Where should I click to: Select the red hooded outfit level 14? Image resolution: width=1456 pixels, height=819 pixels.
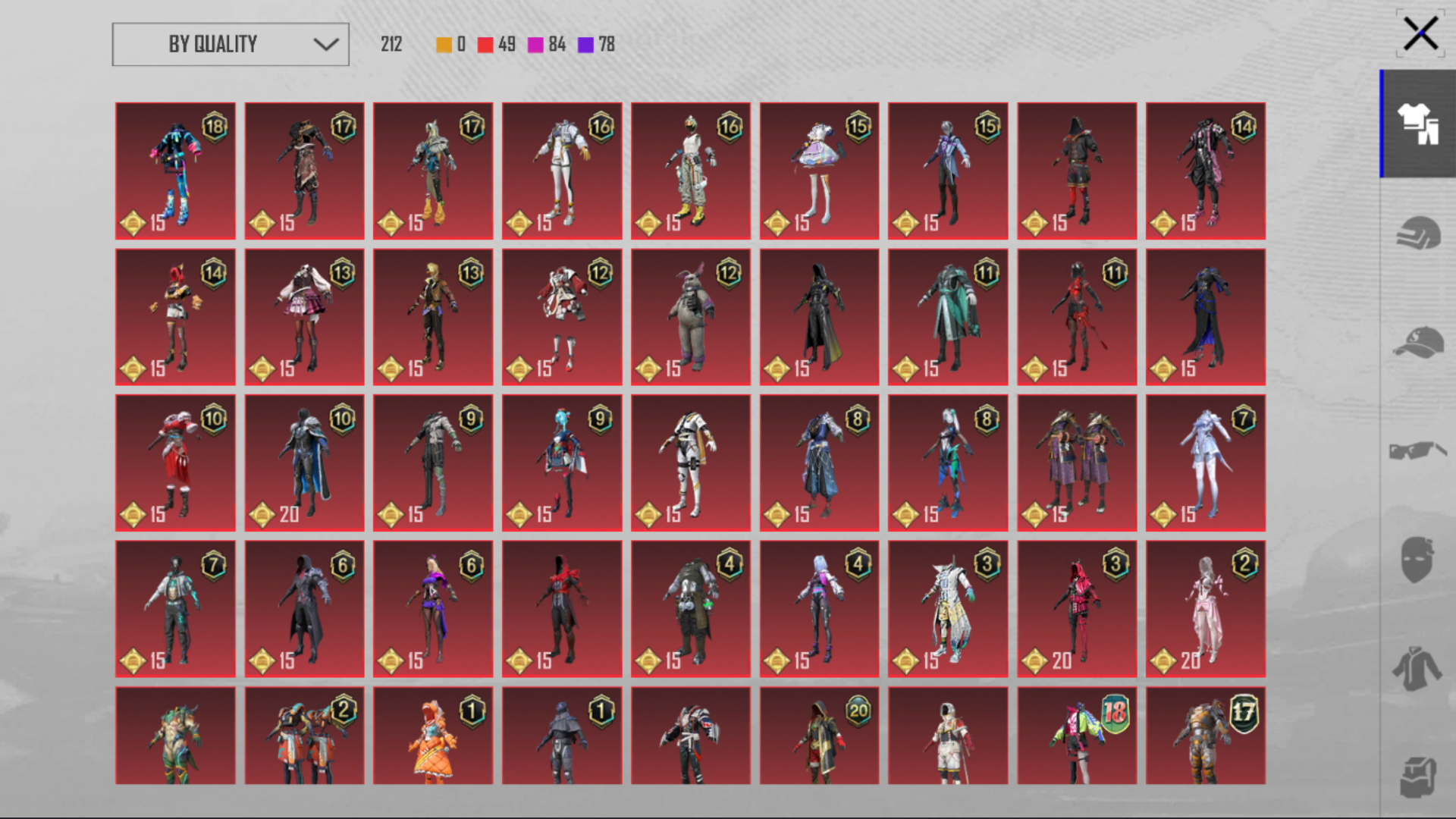[x=175, y=317]
